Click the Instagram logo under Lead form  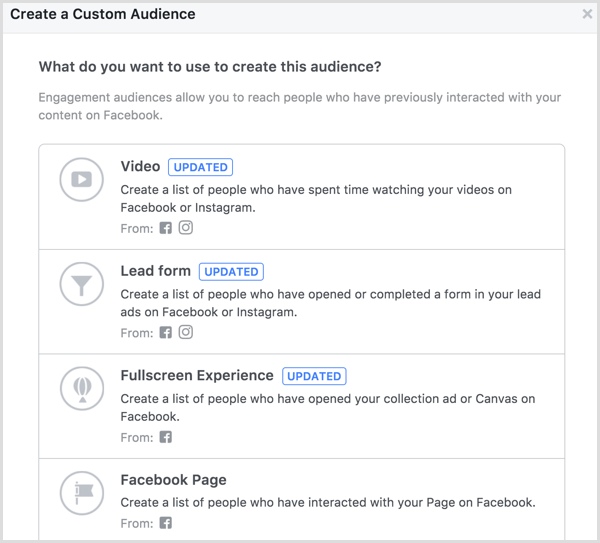pos(186,332)
